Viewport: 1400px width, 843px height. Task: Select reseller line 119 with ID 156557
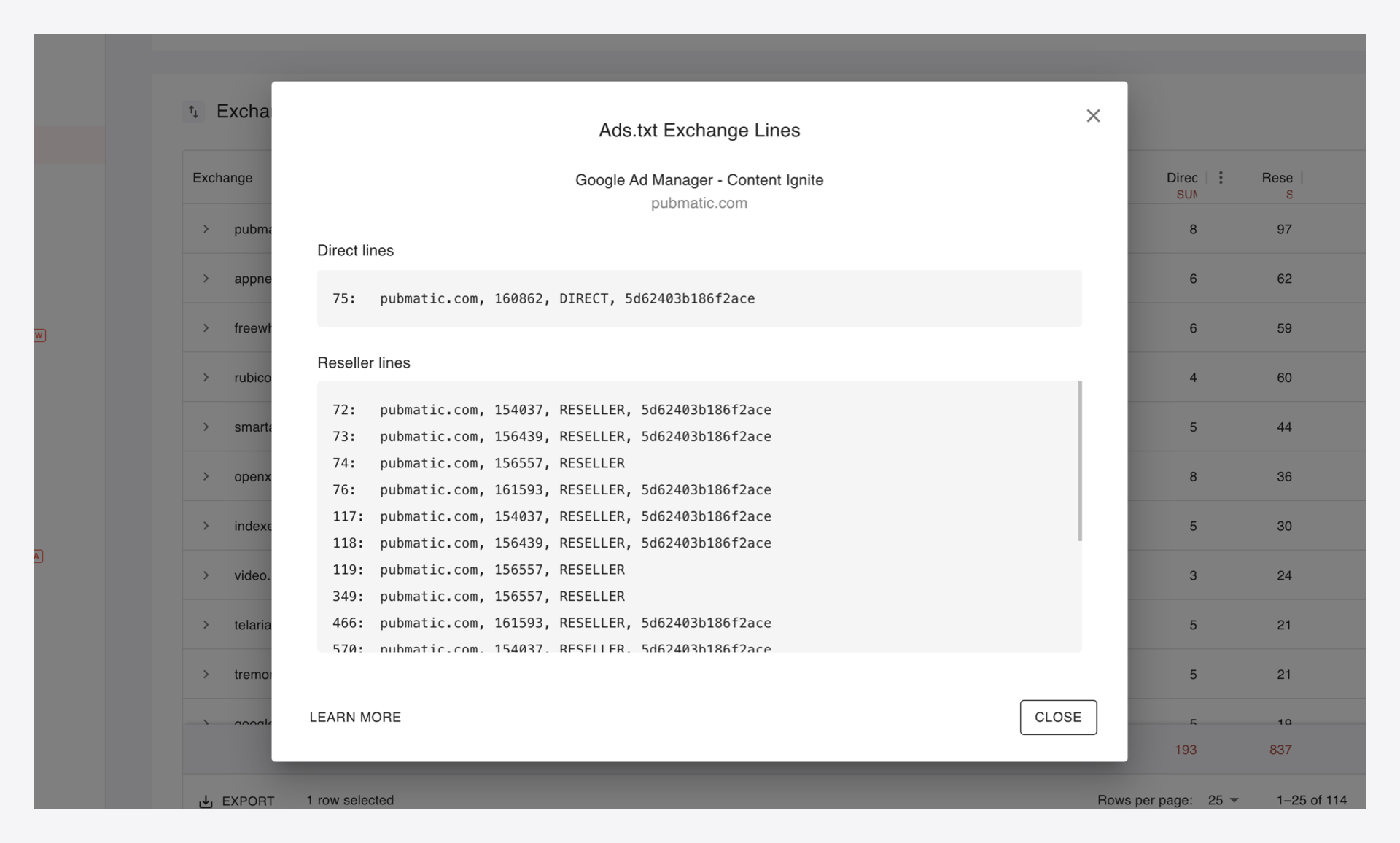coord(478,570)
